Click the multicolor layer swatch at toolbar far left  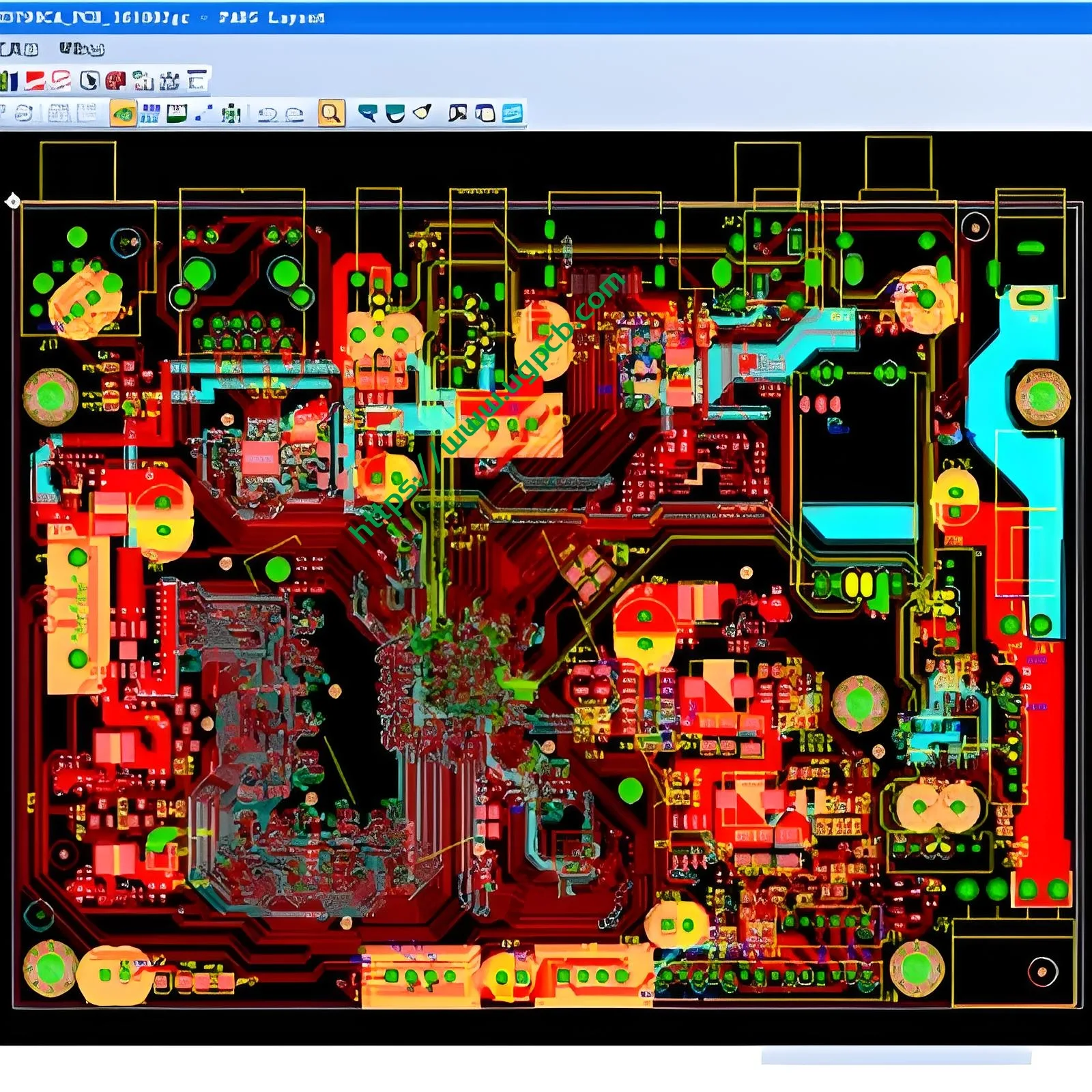pyautogui.click(x=5, y=80)
